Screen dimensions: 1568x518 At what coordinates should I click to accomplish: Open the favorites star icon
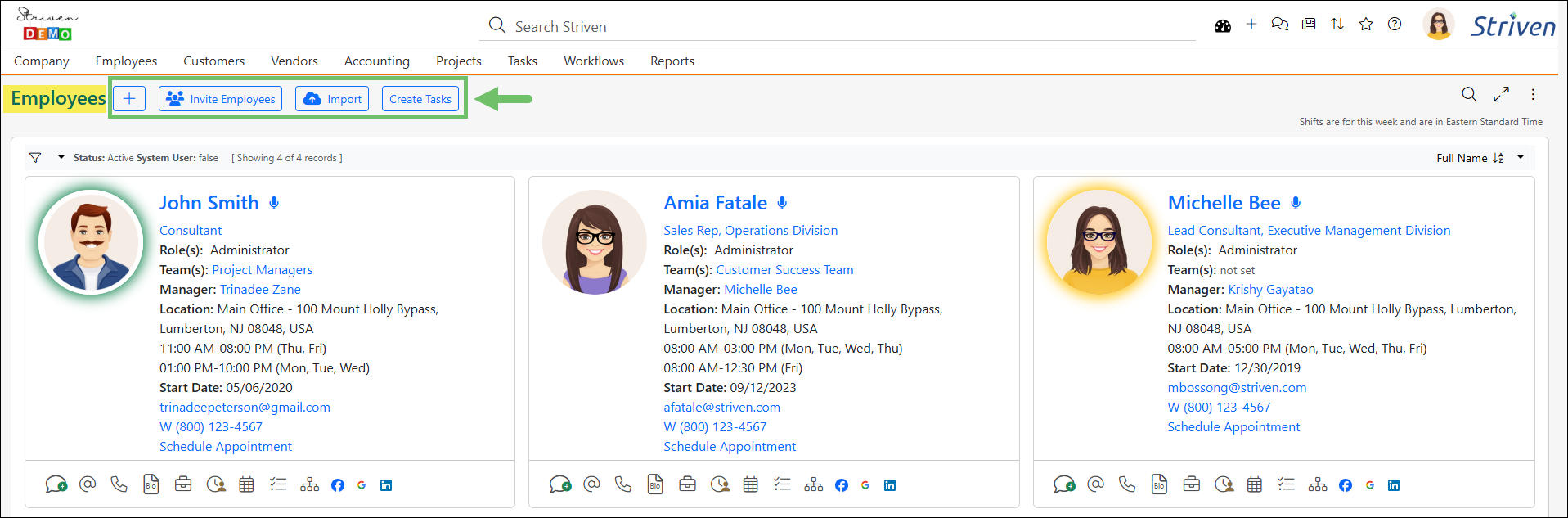coord(1366,25)
